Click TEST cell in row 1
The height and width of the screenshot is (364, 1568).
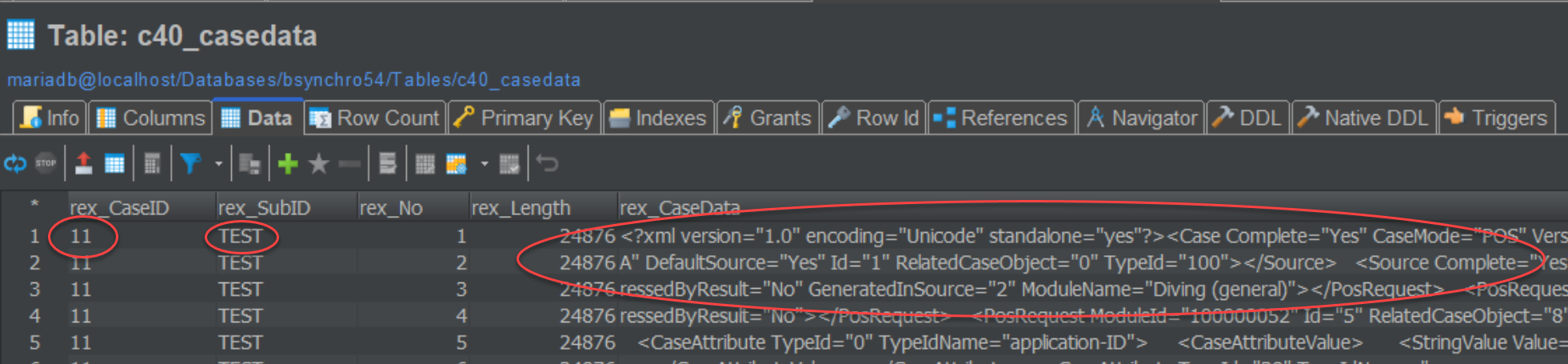tap(285, 236)
